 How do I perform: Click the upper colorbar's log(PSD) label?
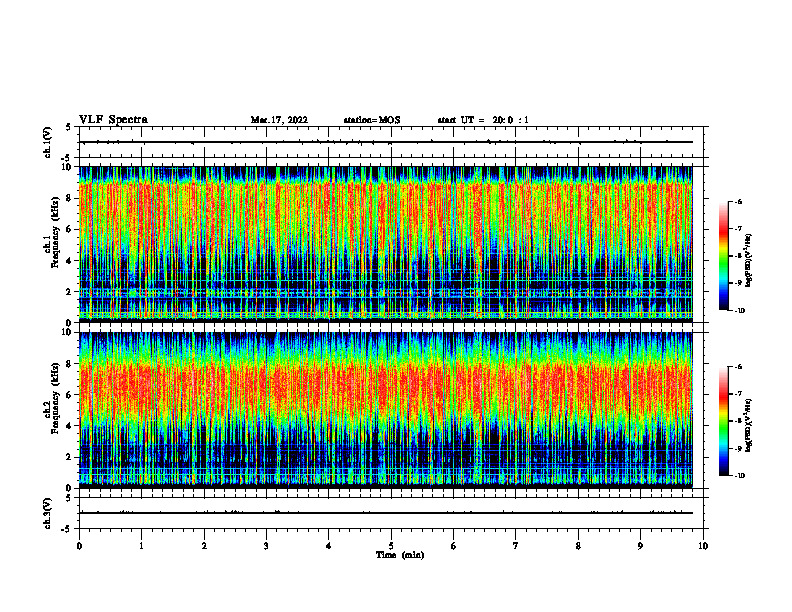click(749, 261)
